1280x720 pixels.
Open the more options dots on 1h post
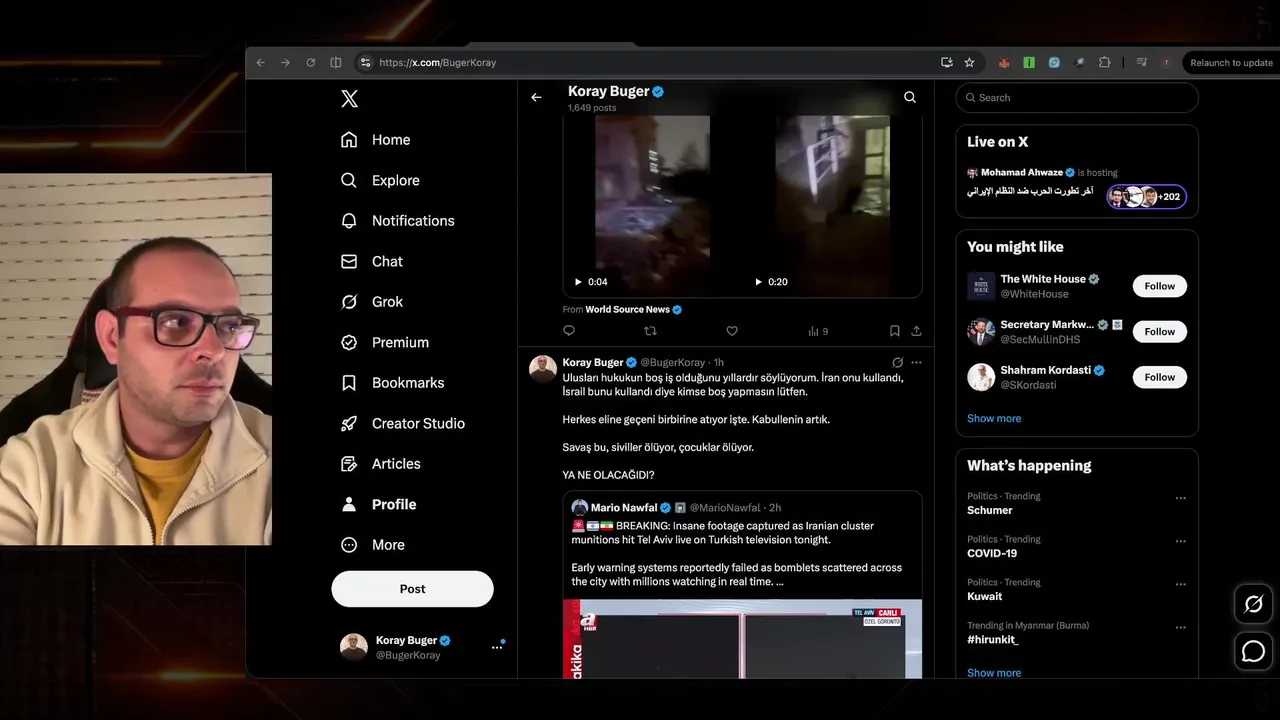pos(916,363)
